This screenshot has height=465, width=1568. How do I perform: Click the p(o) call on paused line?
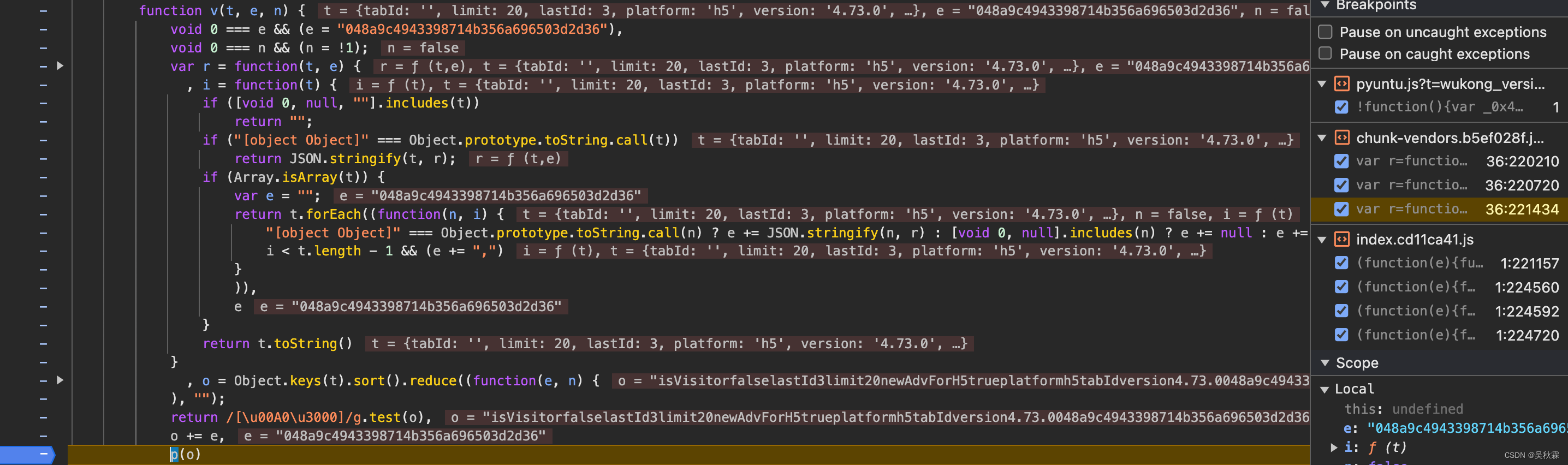click(185, 455)
